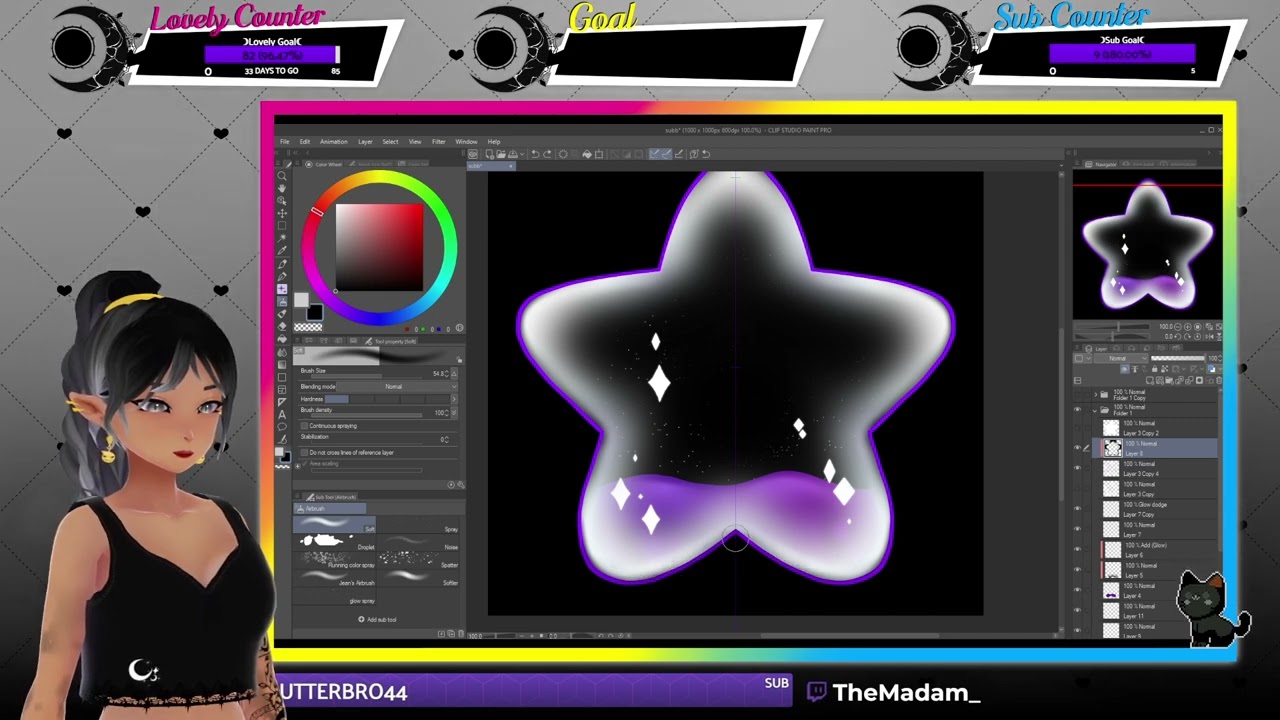Click the Redo arrow in command bar
1280x720 pixels.
click(x=547, y=154)
